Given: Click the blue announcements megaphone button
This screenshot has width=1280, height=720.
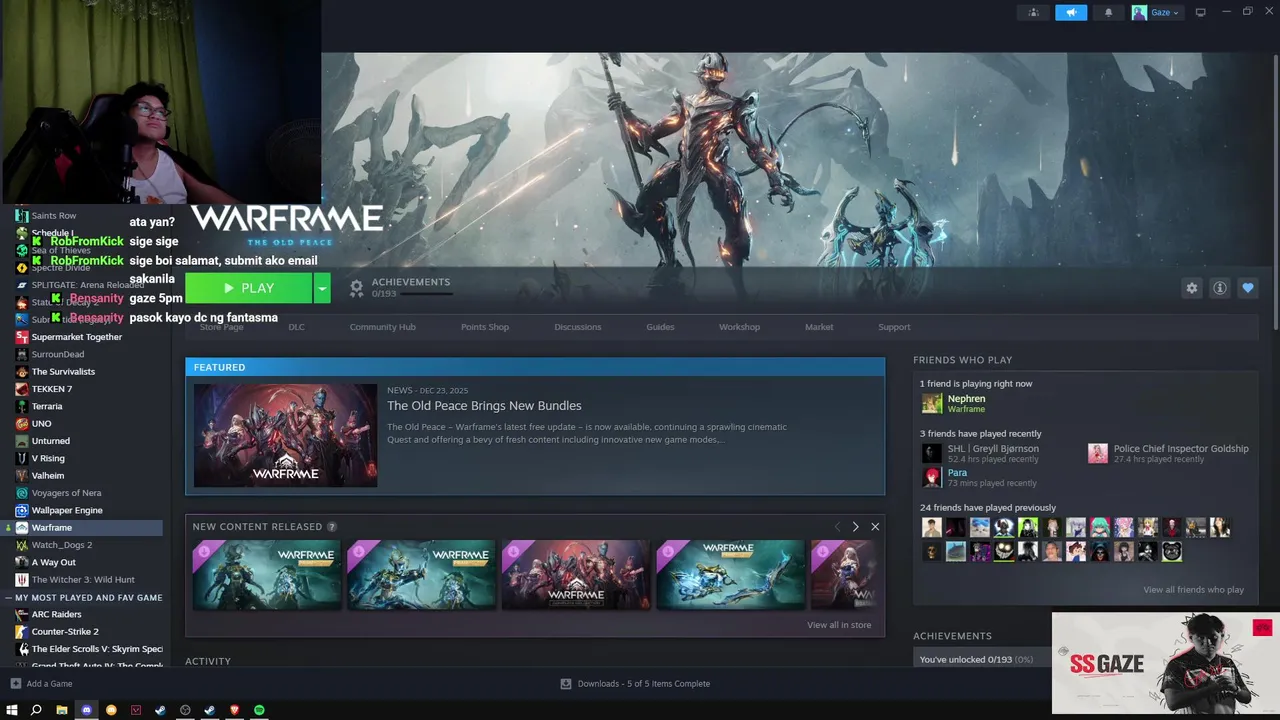Looking at the screenshot, I should pos(1071,12).
